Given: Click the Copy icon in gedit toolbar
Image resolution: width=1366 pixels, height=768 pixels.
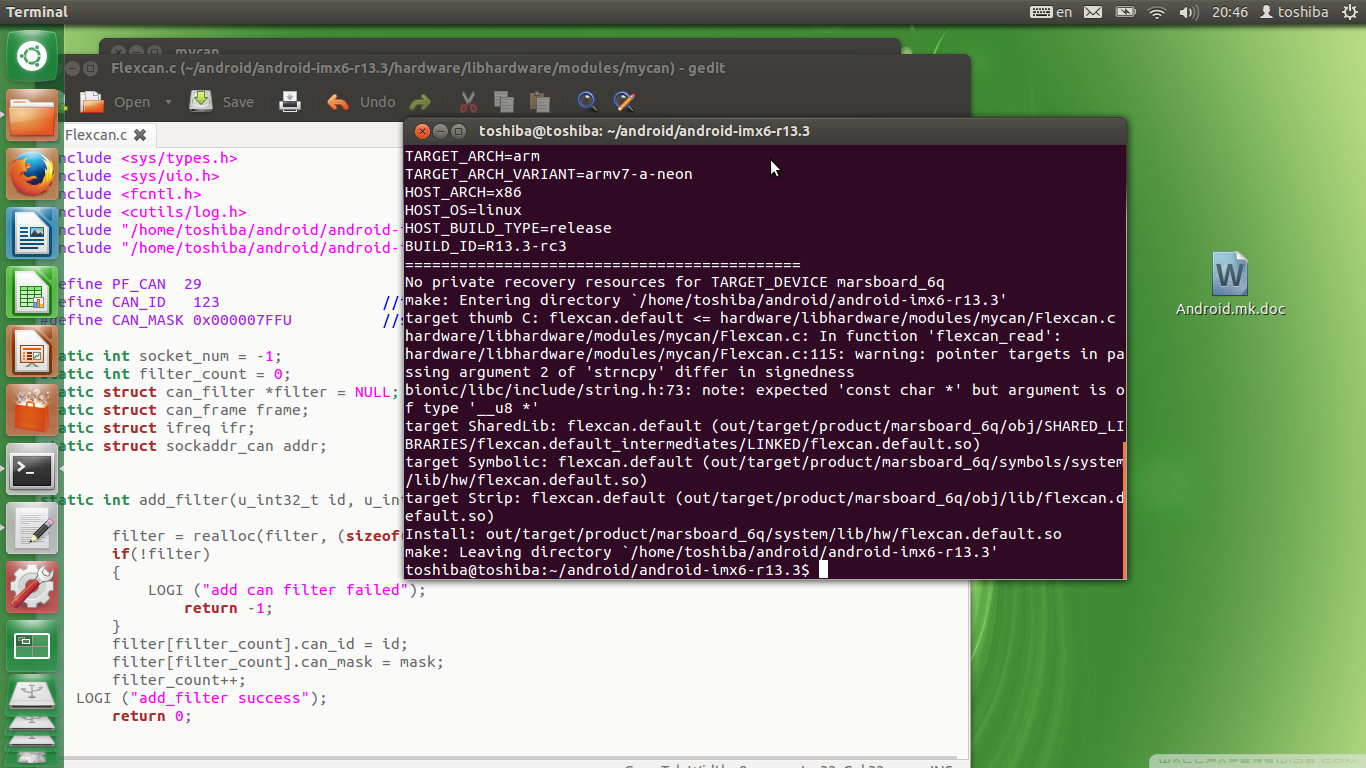Looking at the screenshot, I should [503, 101].
